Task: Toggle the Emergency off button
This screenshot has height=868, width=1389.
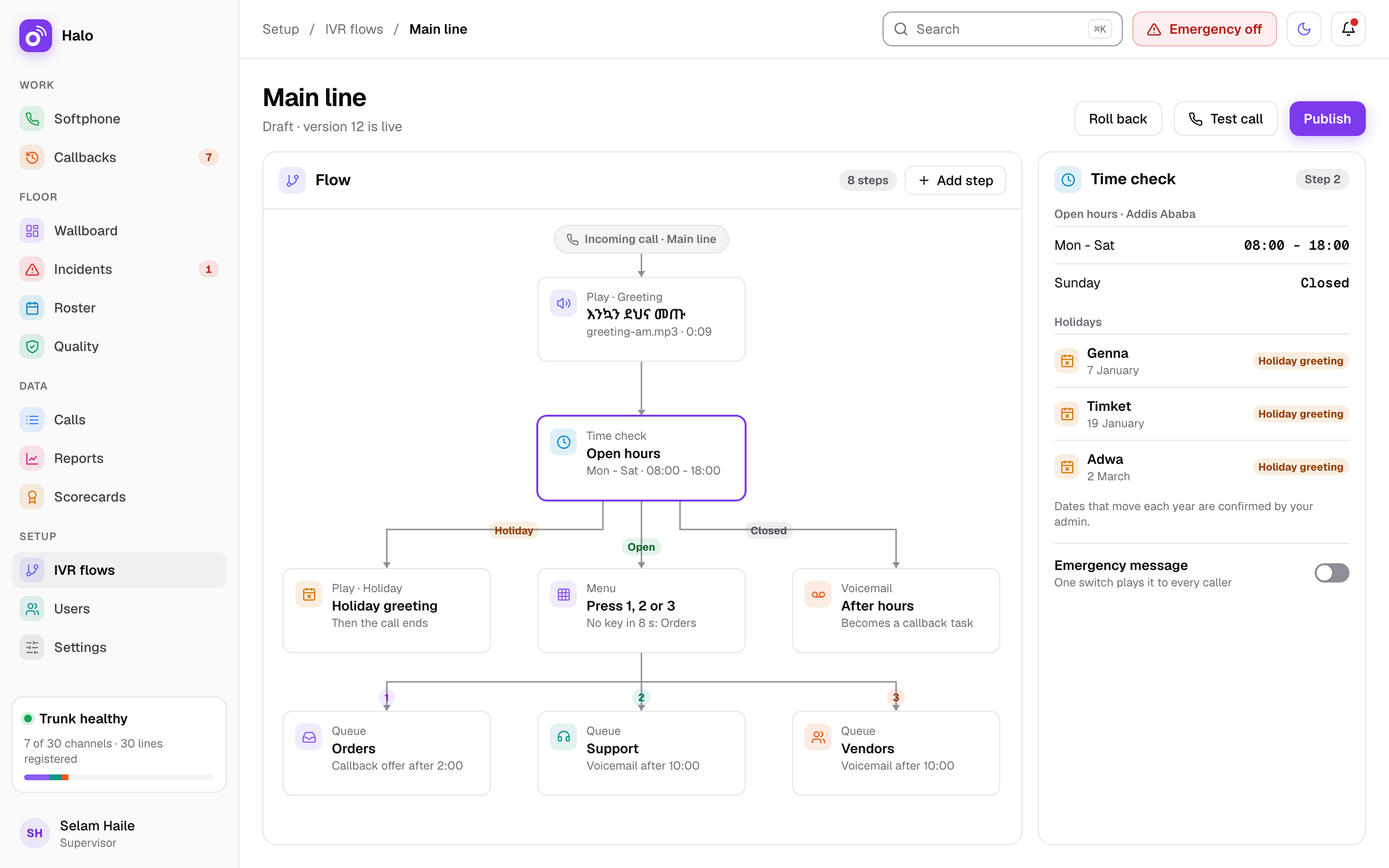Action: 1204,29
